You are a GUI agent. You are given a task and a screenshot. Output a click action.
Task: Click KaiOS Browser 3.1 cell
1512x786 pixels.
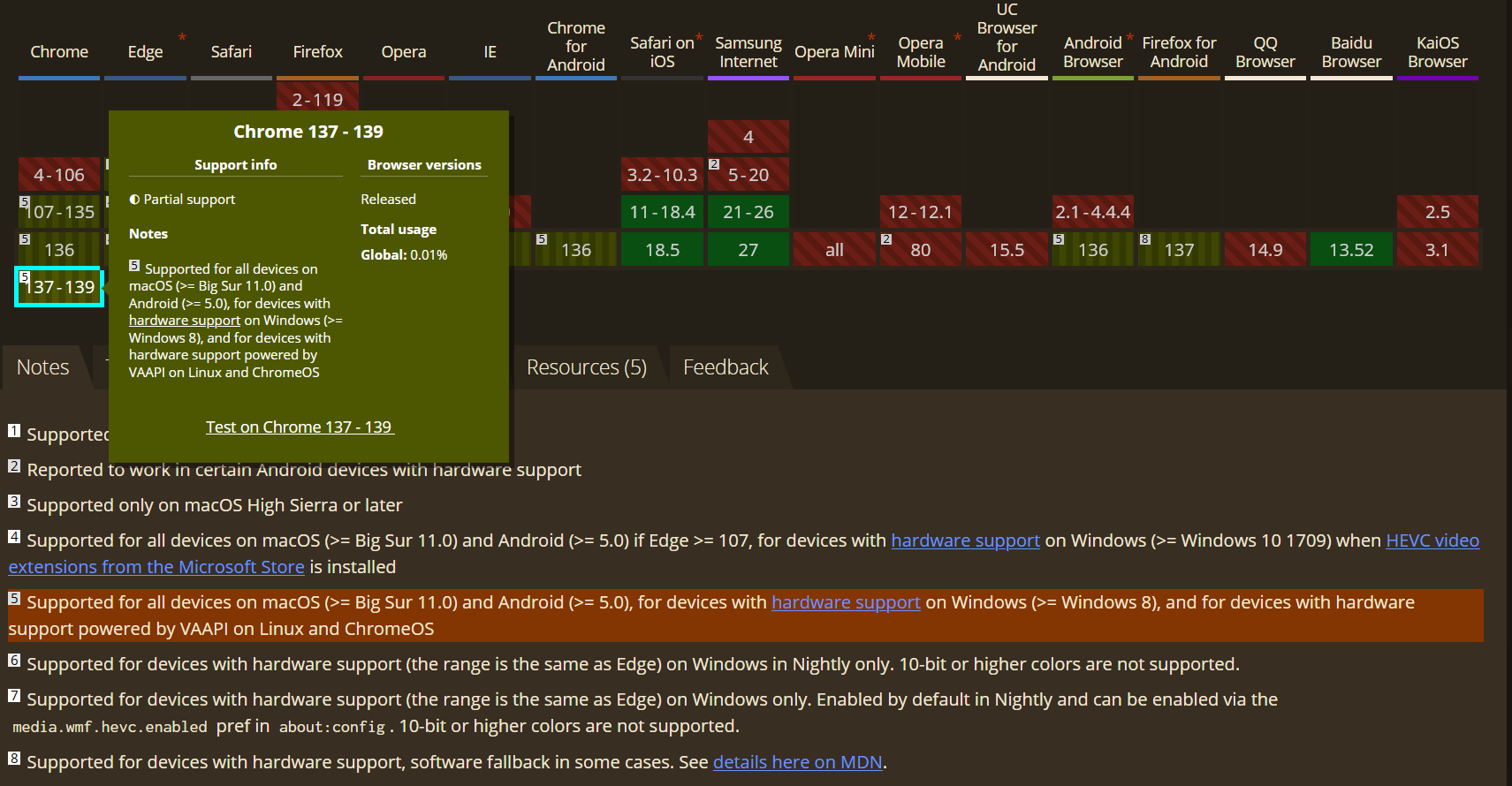click(x=1438, y=250)
